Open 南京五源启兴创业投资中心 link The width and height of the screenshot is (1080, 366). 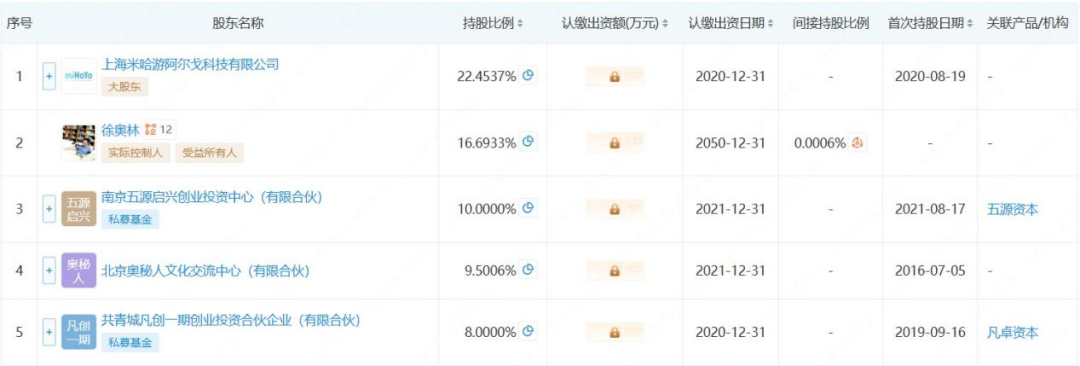pyautogui.click(x=212, y=197)
